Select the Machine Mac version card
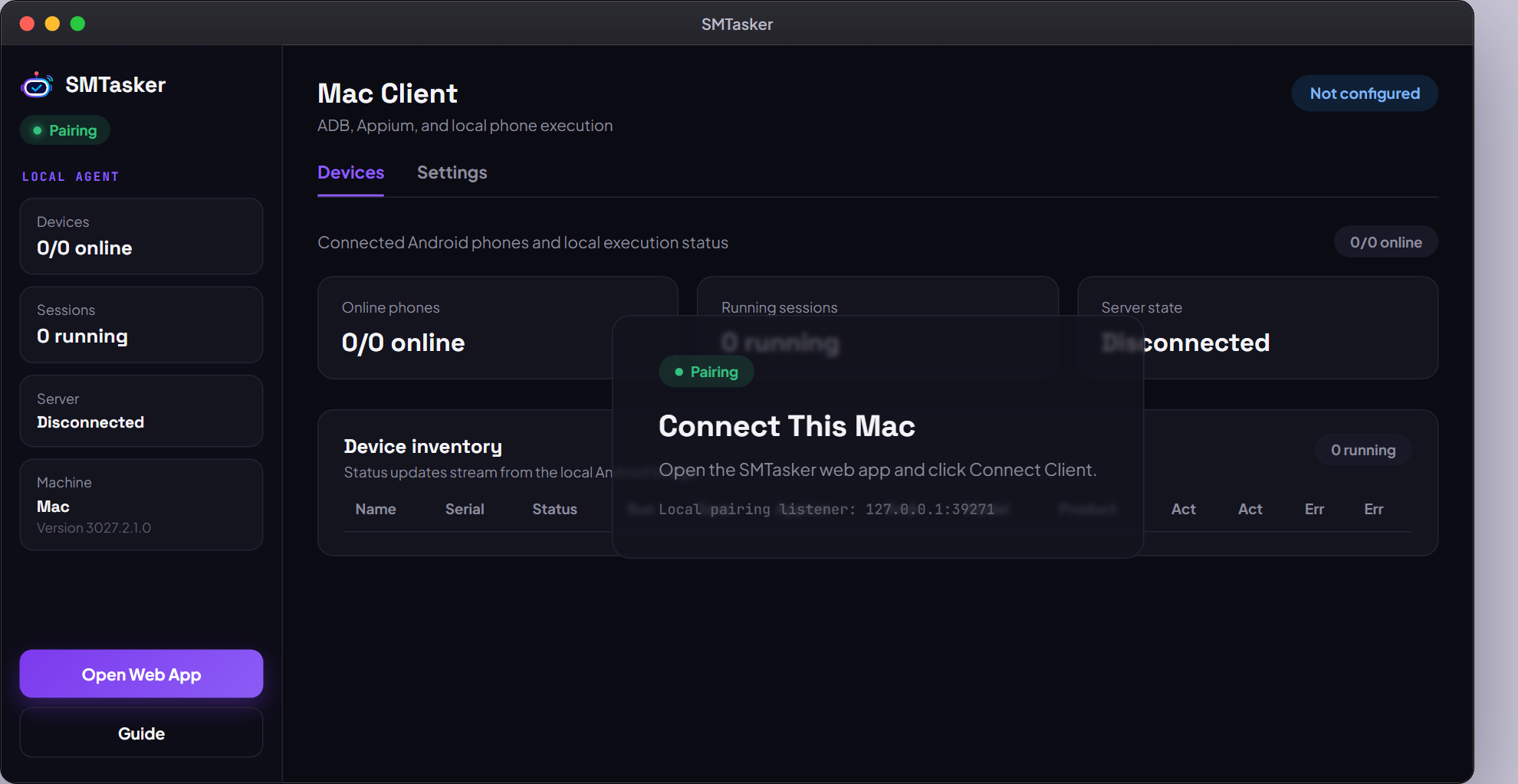This screenshot has width=1518, height=784. tap(141, 504)
